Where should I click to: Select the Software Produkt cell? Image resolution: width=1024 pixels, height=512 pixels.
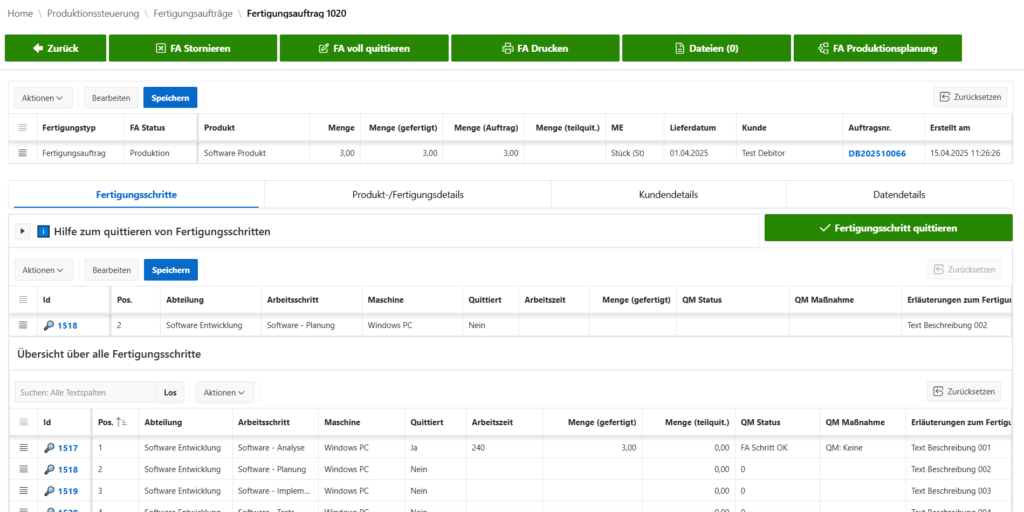[x=253, y=153]
